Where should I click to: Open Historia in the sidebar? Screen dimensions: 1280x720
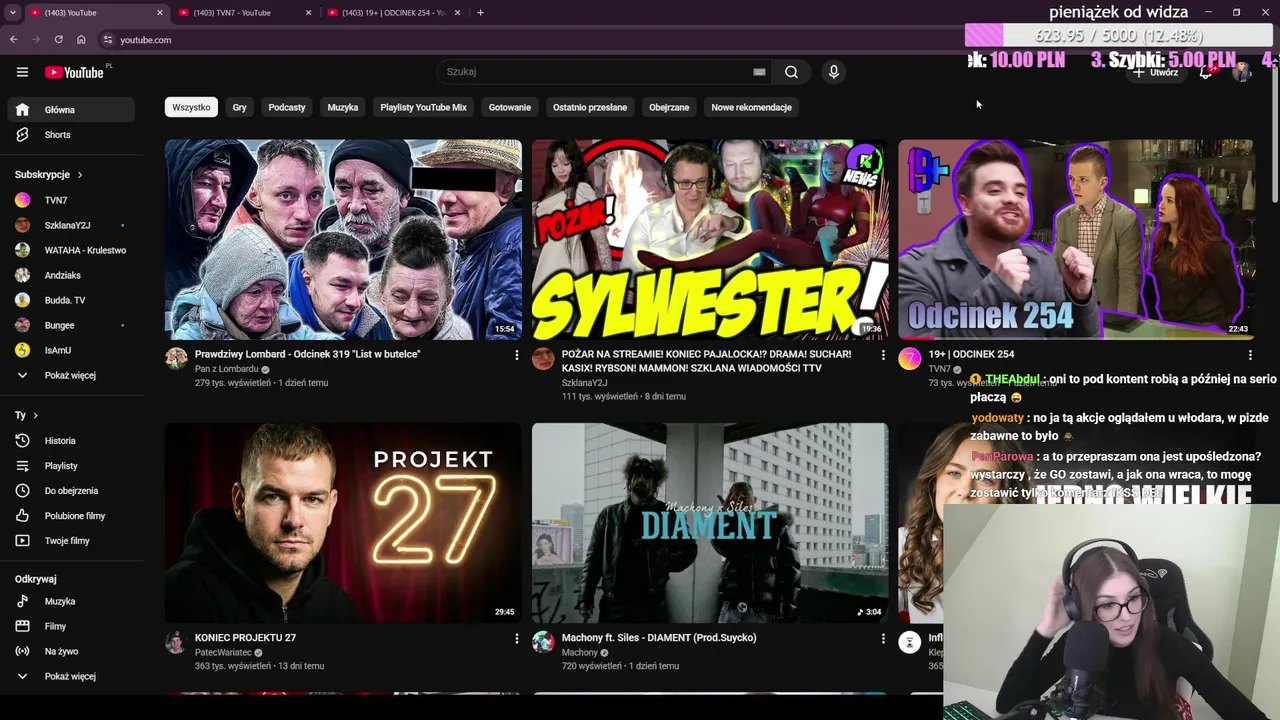point(70,441)
